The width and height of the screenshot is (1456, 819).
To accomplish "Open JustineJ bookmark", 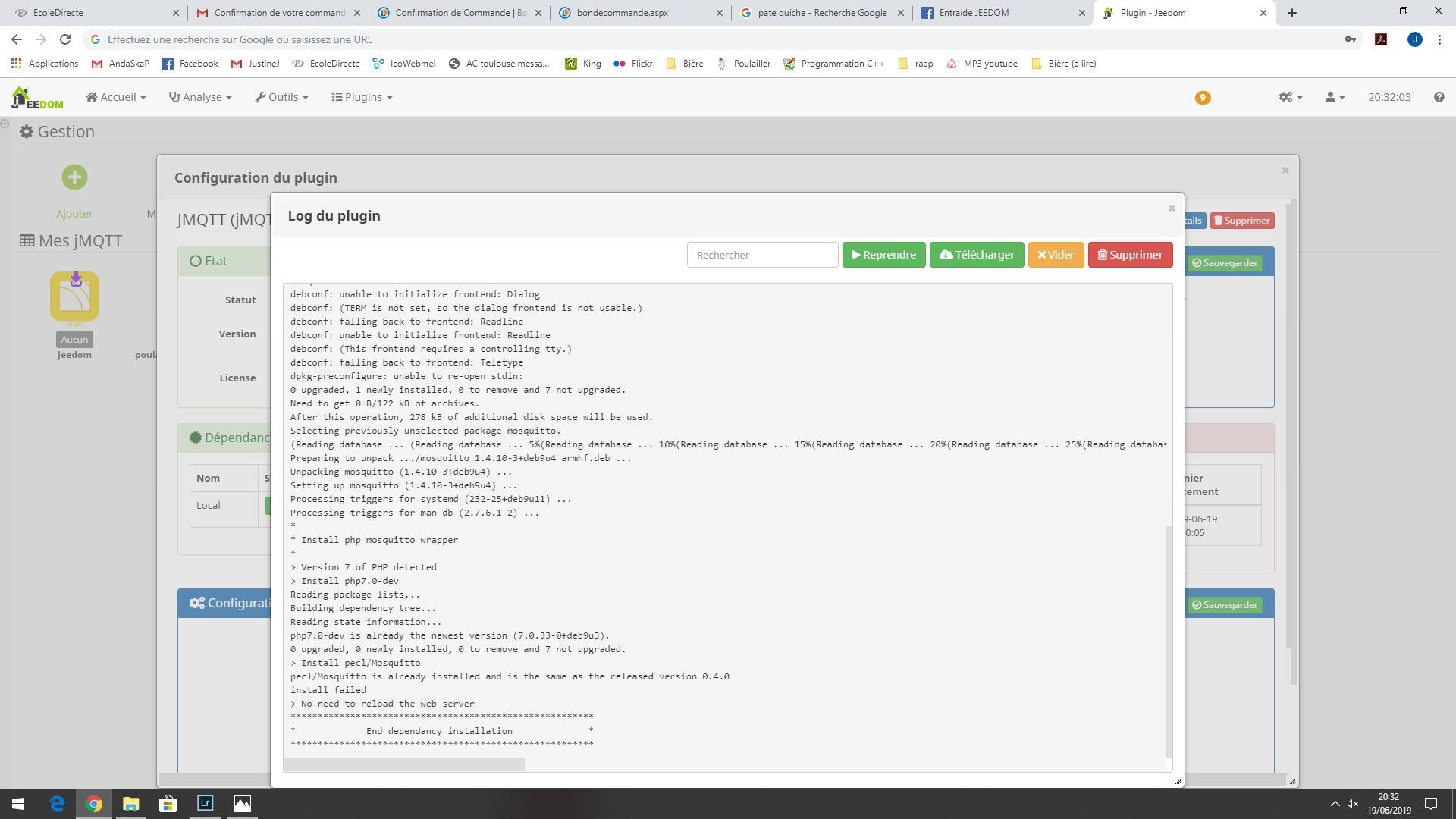I will coord(256,64).
